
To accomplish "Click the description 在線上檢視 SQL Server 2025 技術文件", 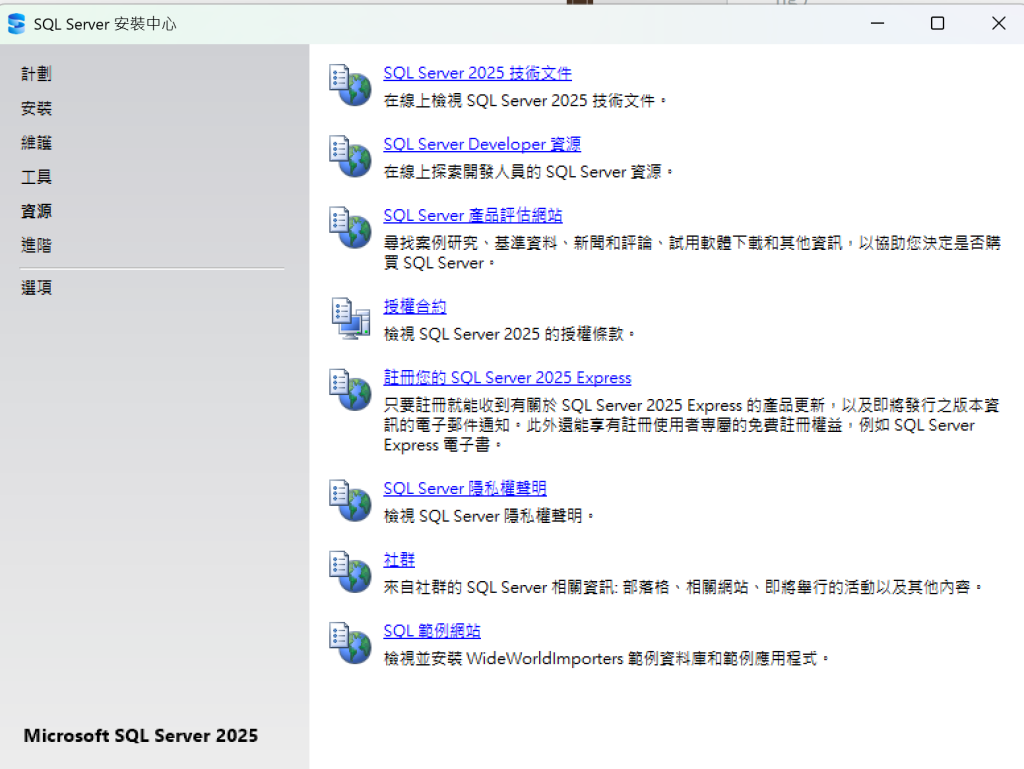I will [x=524, y=101].
